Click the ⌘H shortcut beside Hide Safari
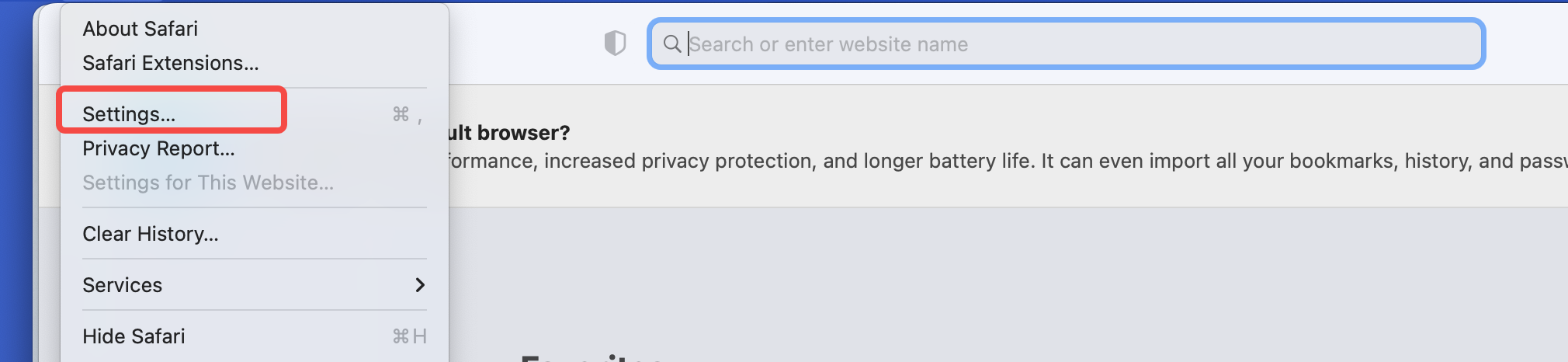Viewport: 1568px width, 362px height. click(409, 336)
